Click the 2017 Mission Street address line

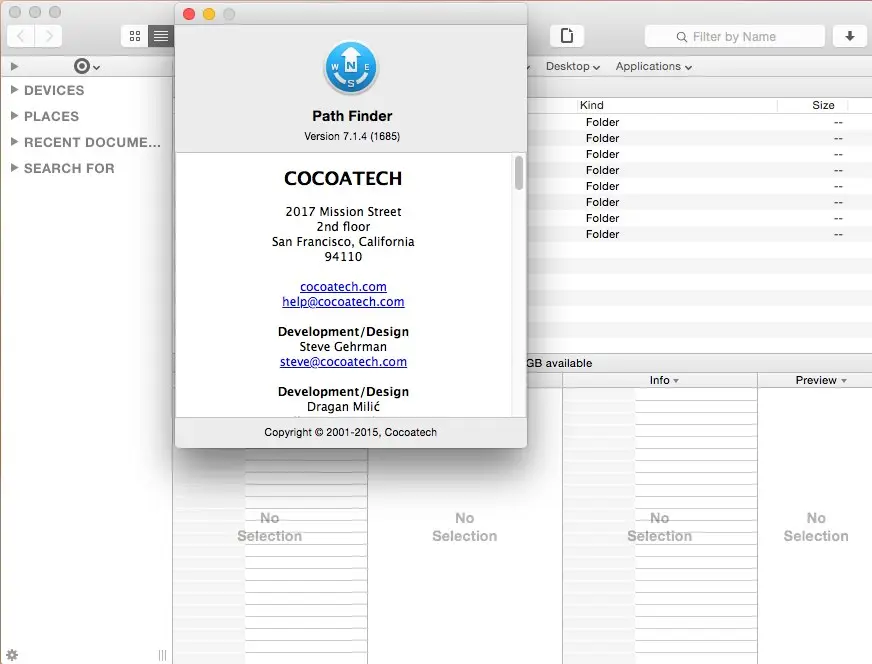pos(343,212)
